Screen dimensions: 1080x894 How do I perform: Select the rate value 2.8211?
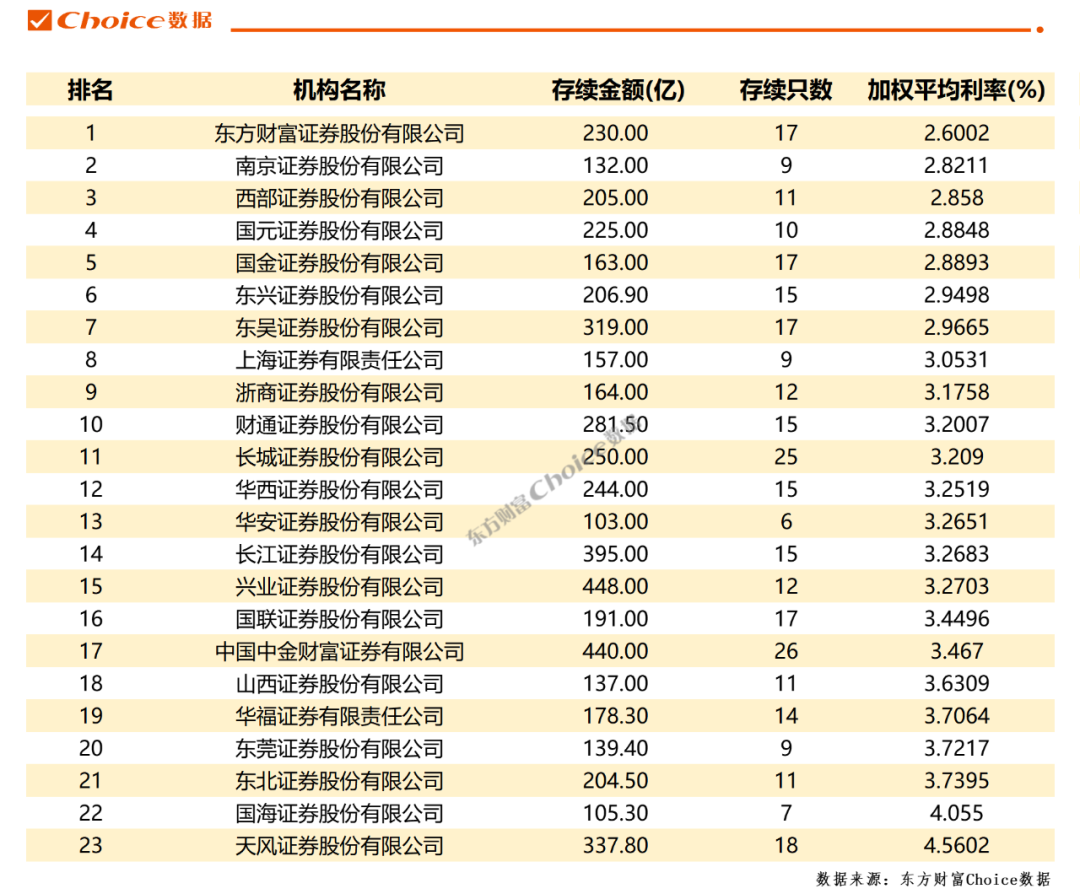pos(956,165)
